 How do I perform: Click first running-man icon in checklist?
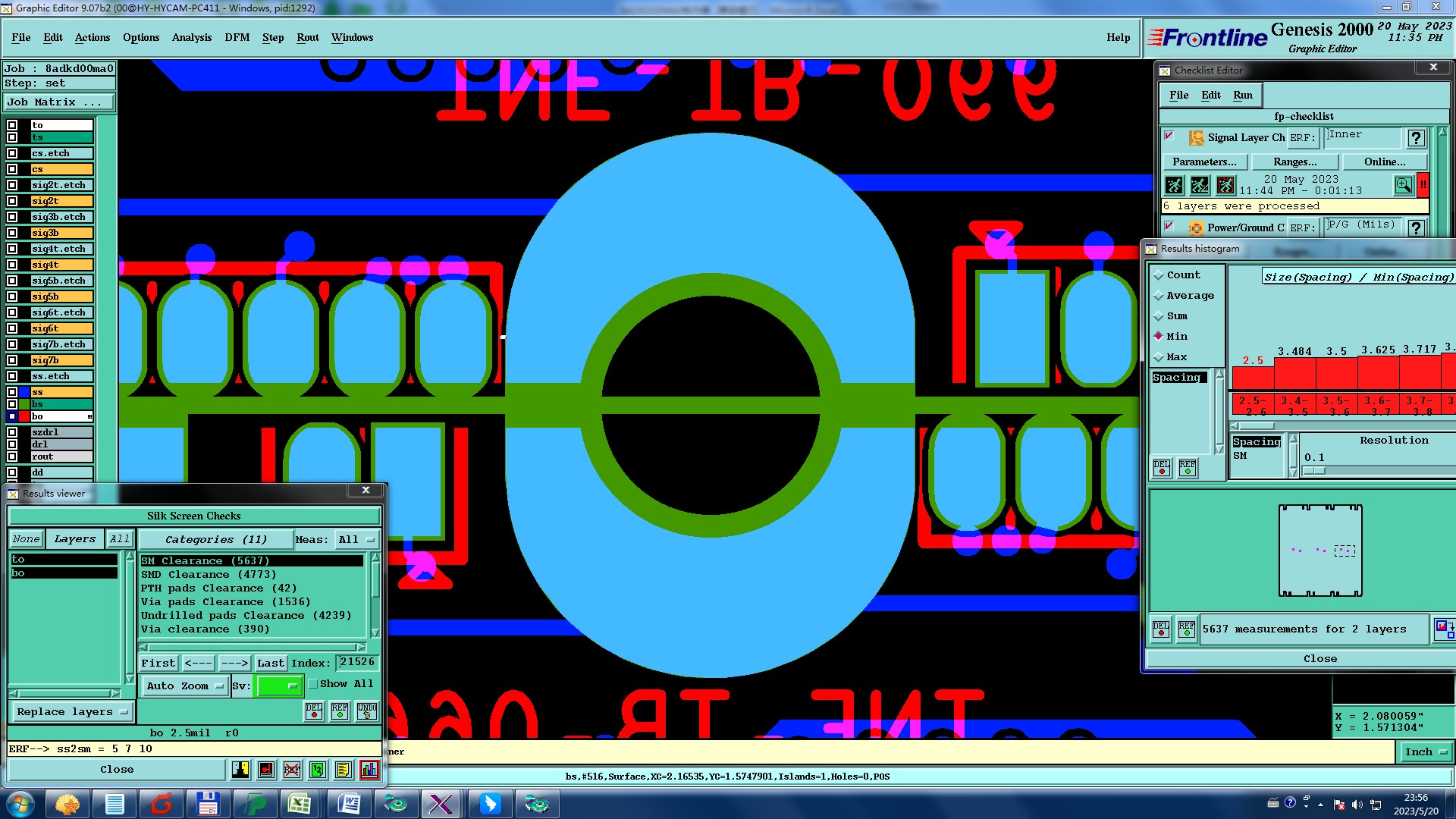(x=1174, y=185)
